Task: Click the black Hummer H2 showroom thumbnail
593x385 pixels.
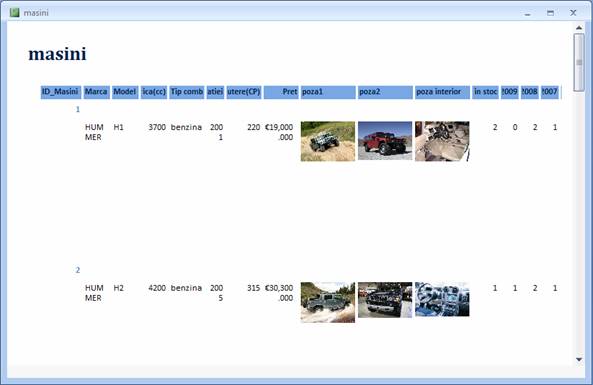Action: coord(385,300)
